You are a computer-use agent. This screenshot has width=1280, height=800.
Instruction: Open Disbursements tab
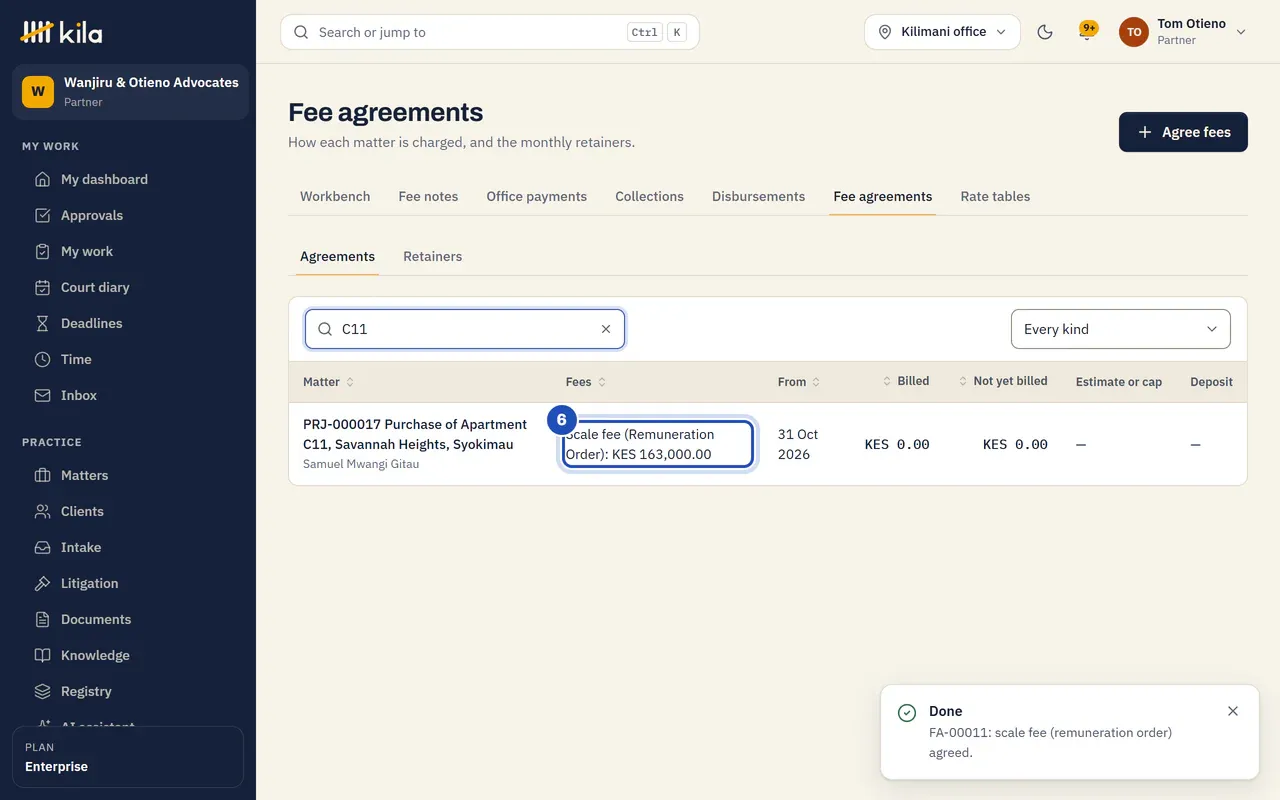click(758, 196)
